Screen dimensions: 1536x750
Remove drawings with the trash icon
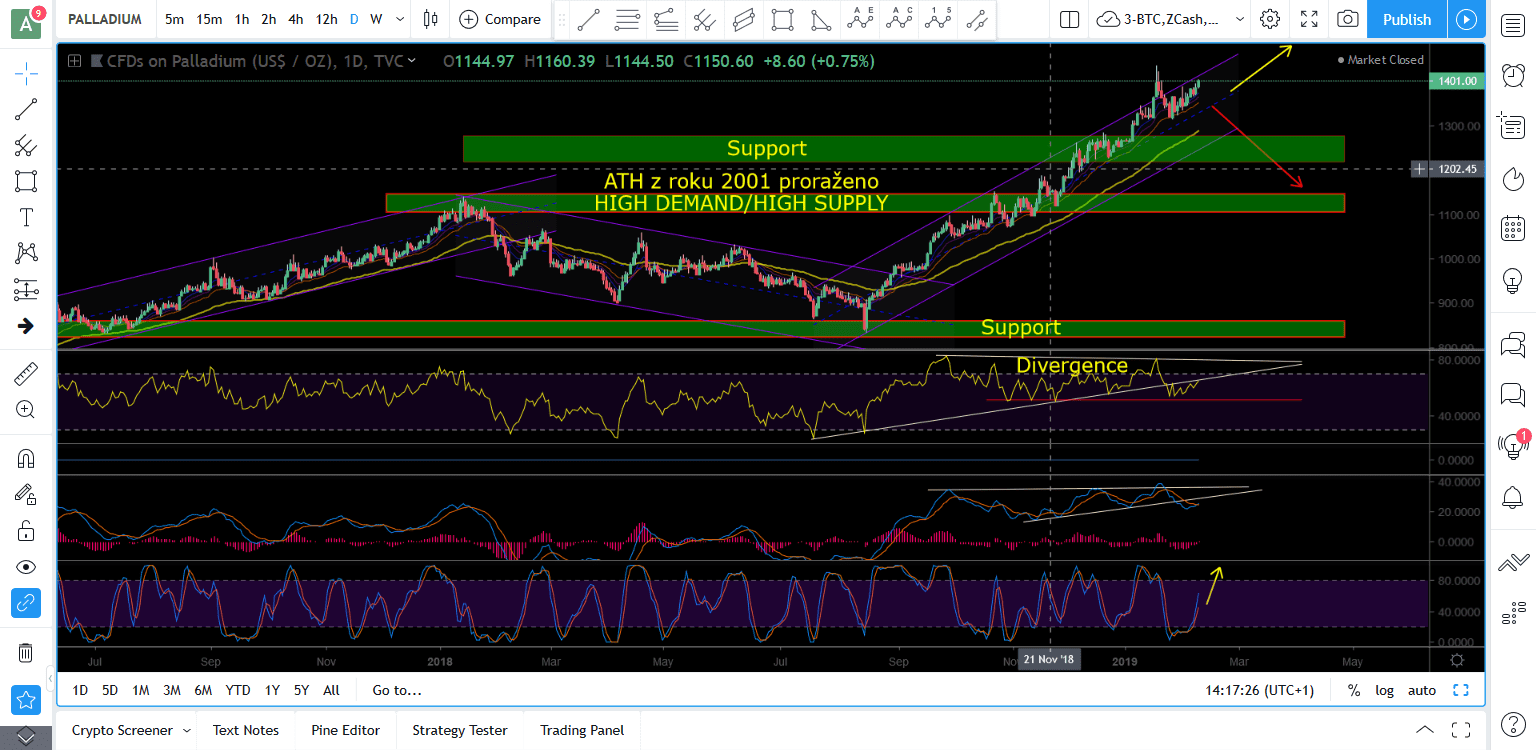(x=26, y=653)
